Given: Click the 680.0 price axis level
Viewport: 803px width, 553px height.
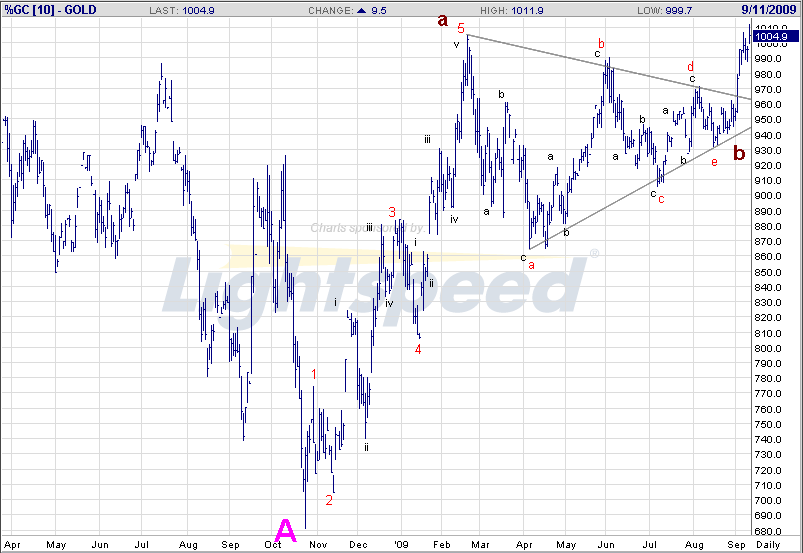Looking at the screenshot, I should [770, 531].
